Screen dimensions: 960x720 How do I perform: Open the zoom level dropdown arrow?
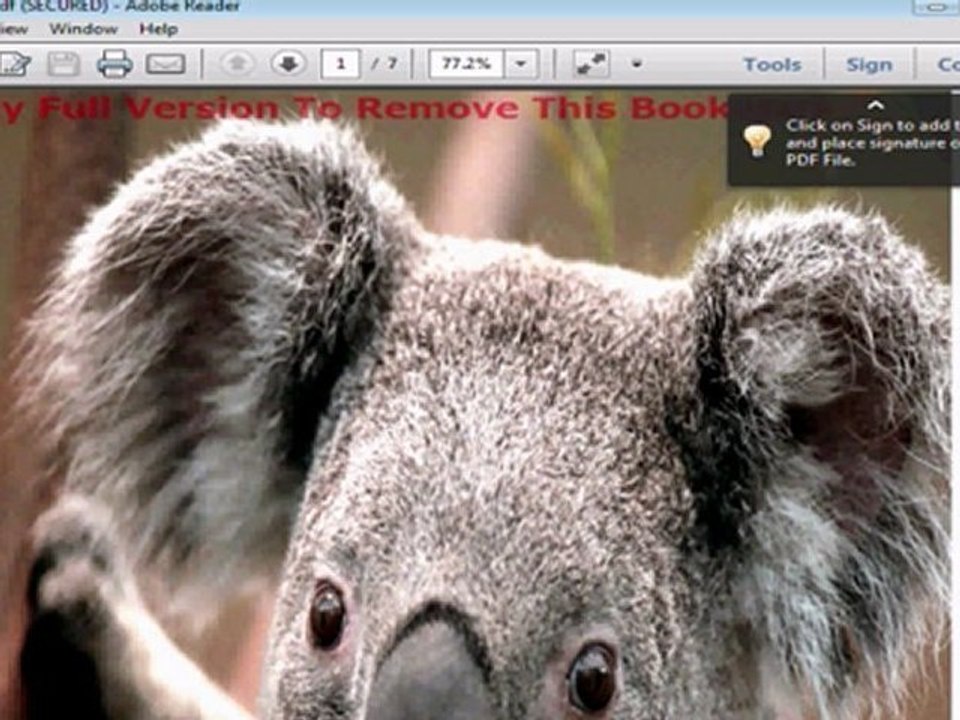click(521, 64)
